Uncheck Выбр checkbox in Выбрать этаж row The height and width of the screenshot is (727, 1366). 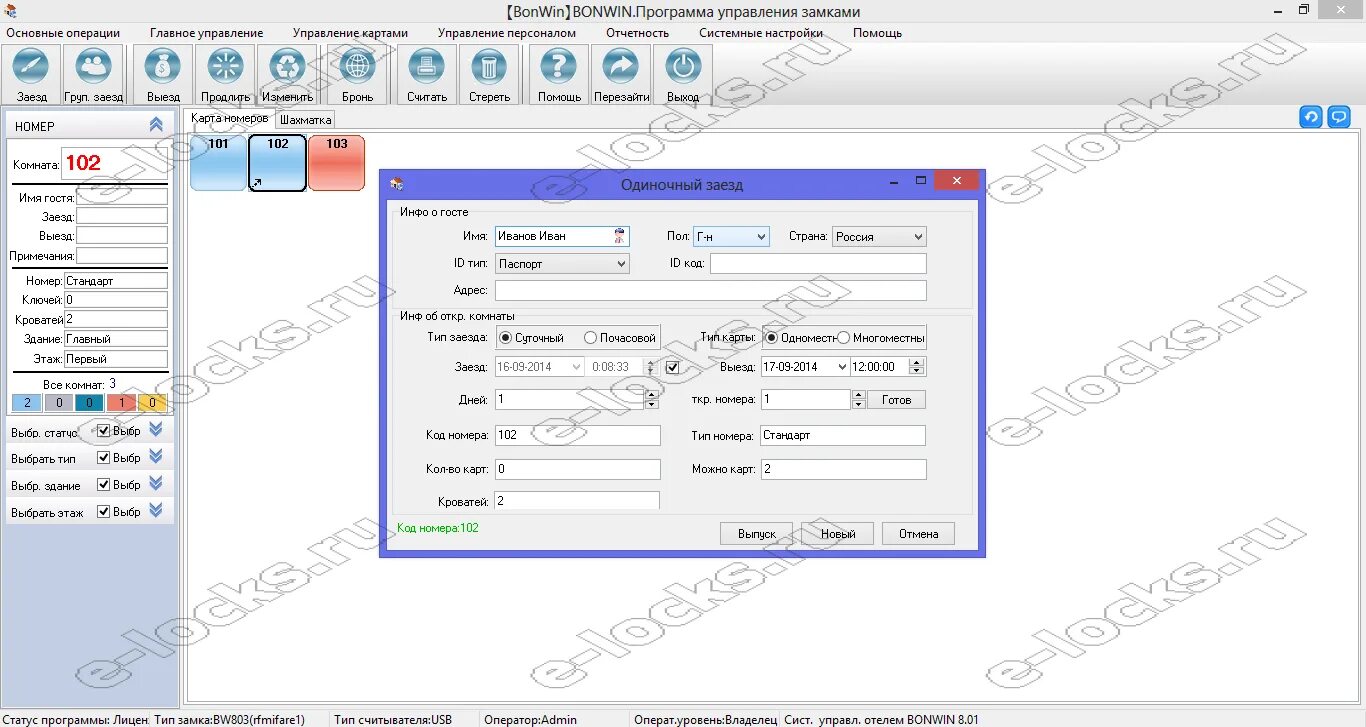(x=103, y=512)
